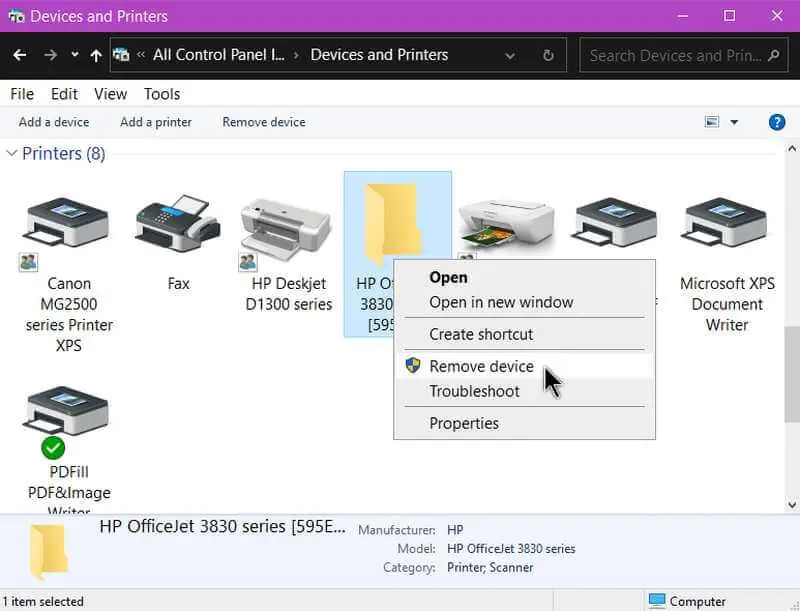Screen dimensions: 800x611
Task: Click the vertical scrollbar up arrow
Action: (792, 149)
